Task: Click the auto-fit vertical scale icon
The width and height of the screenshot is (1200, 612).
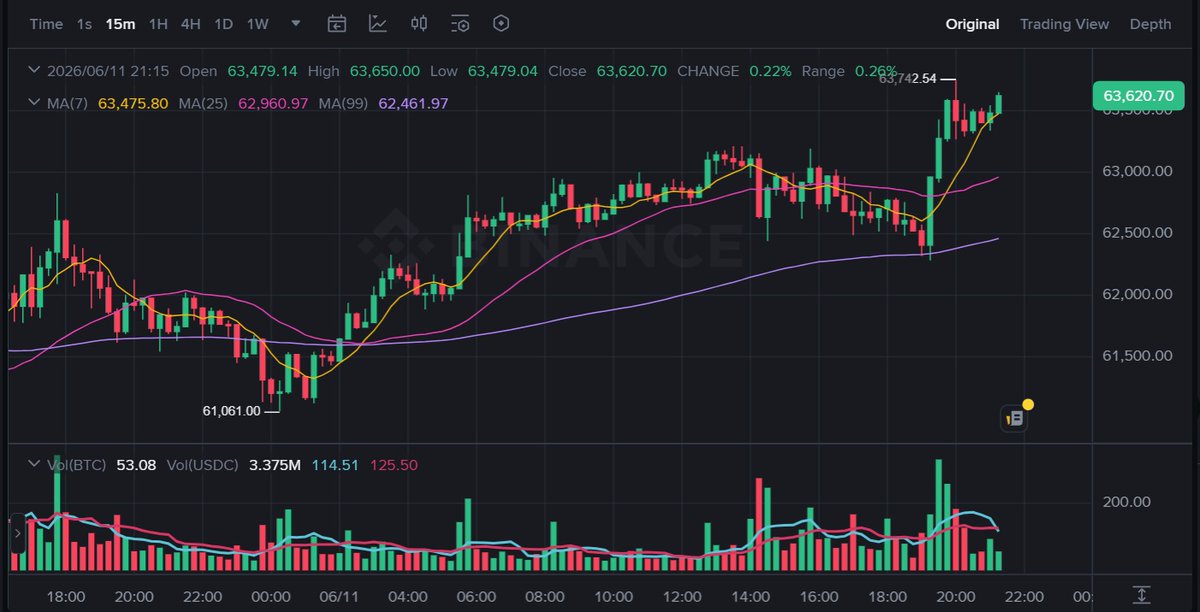Action: [1142, 594]
